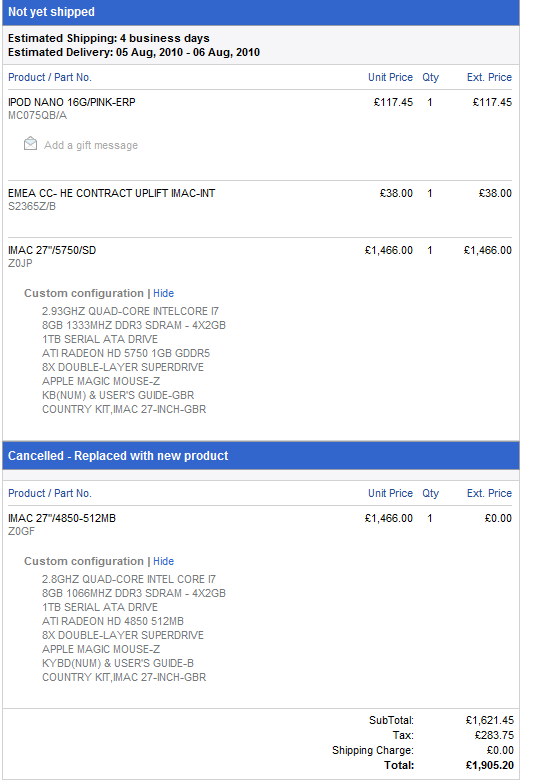Click the Tax amount £283.75
The width and height of the screenshot is (537, 783).
(494, 735)
